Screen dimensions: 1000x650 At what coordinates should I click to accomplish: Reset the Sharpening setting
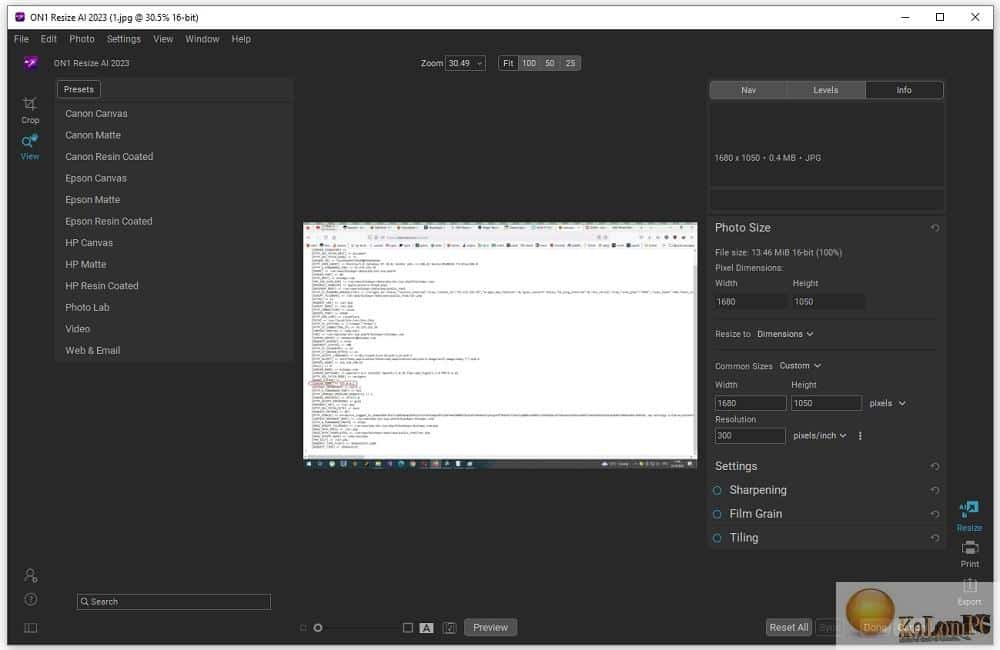pos(934,490)
